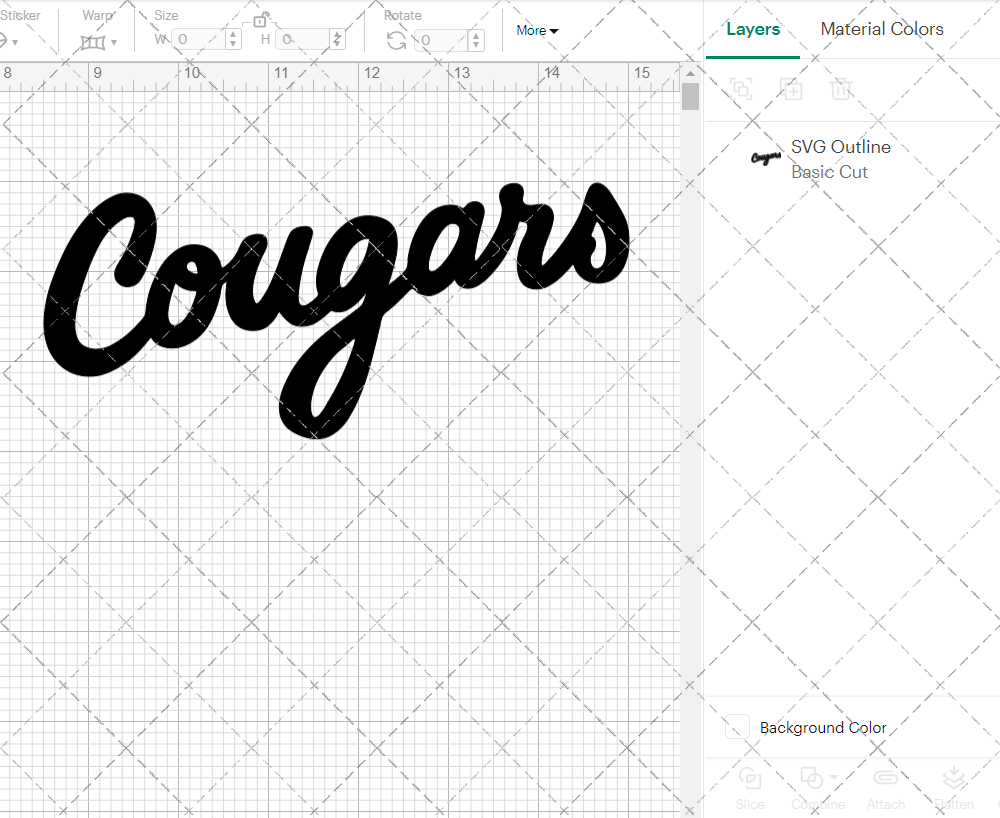
Task: Click the Flatten button
Action: tap(954, 789)
